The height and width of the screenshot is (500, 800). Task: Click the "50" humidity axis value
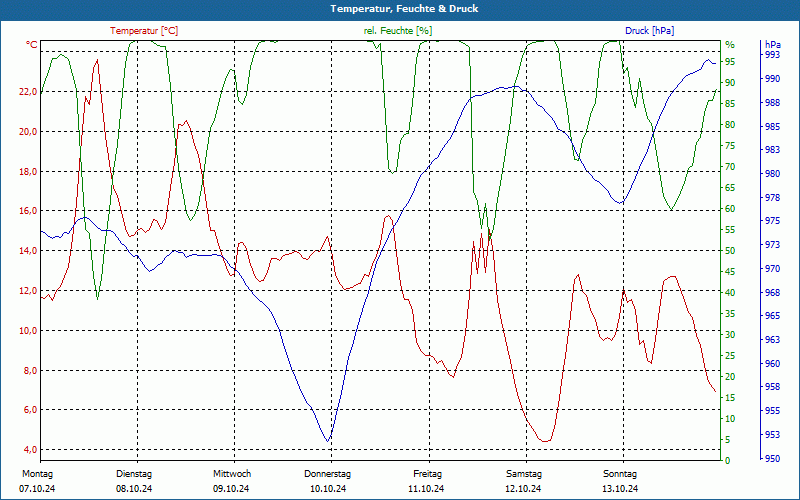coord(730,251)
